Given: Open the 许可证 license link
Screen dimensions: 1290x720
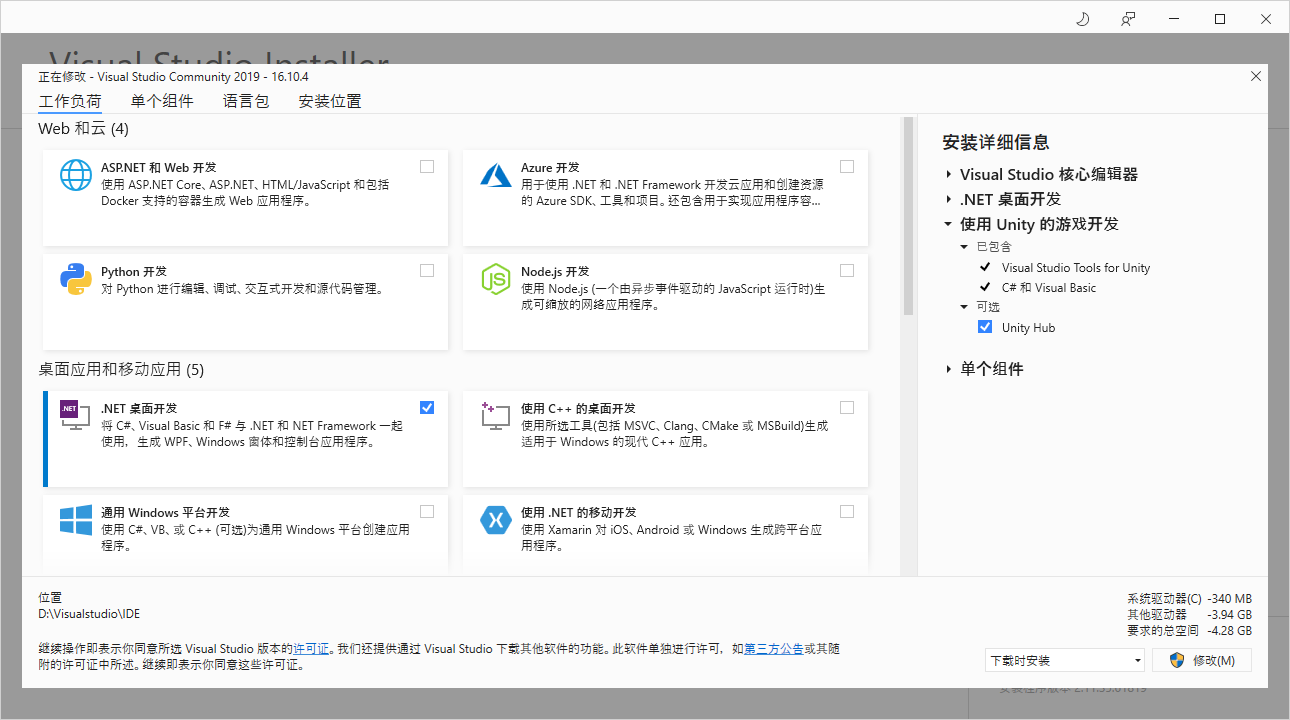Looking at the screenshot, I should [x=311, y=649].
